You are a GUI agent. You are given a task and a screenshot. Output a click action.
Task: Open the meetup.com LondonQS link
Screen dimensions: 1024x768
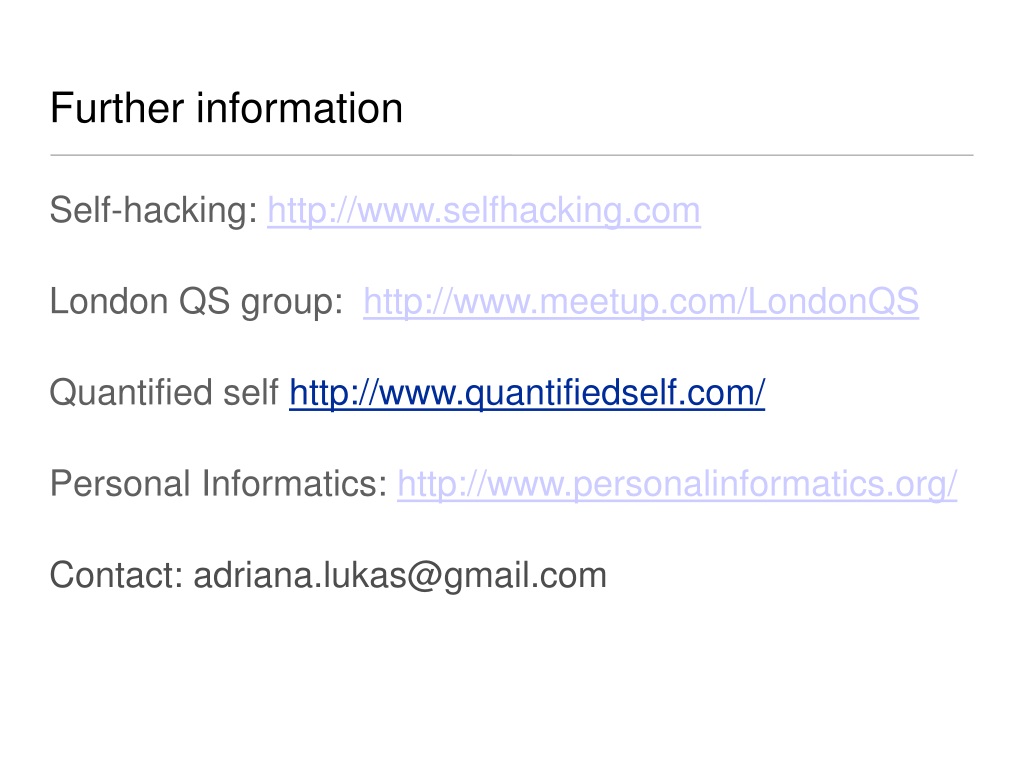tap(641, 302)
